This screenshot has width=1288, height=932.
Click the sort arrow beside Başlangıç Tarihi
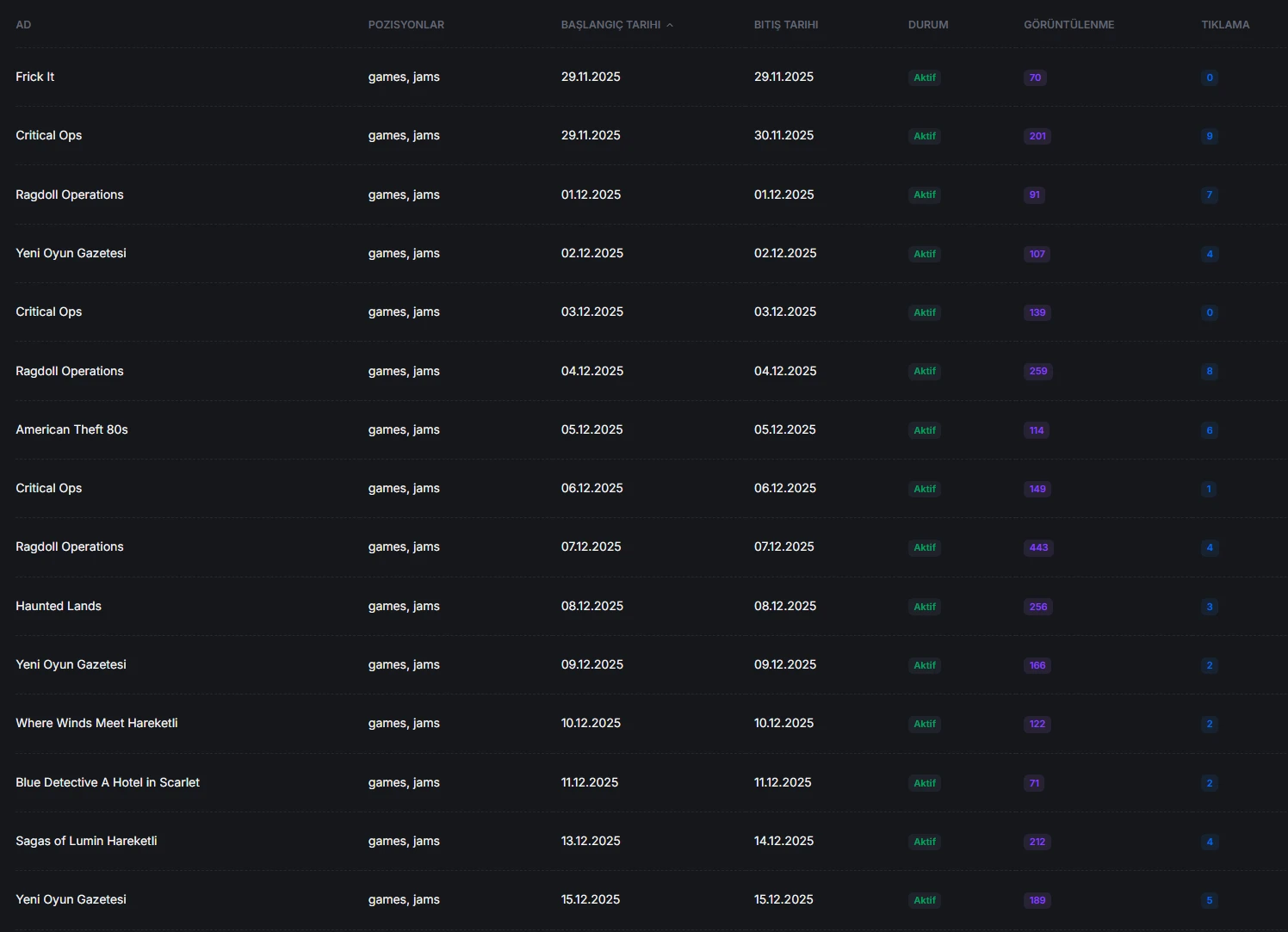pos(670,25)
